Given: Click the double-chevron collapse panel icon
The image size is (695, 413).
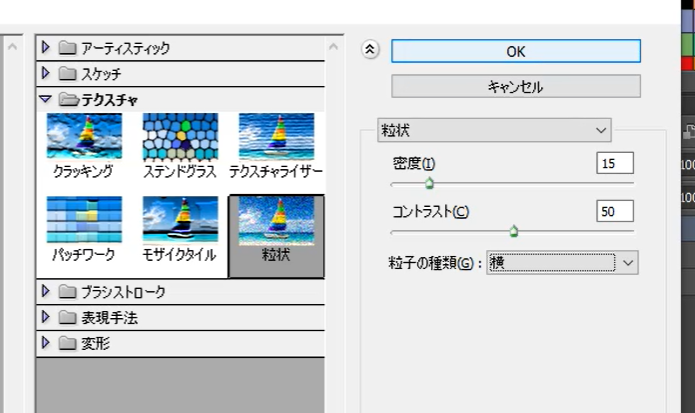Looking at the screenshot, I should tap(372, 50).
